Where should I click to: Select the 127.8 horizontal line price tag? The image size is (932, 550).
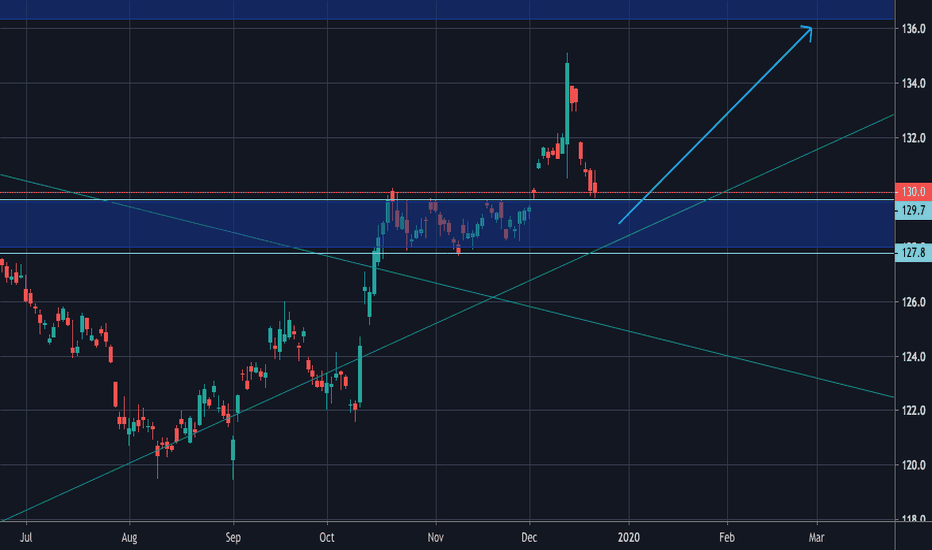913,253
